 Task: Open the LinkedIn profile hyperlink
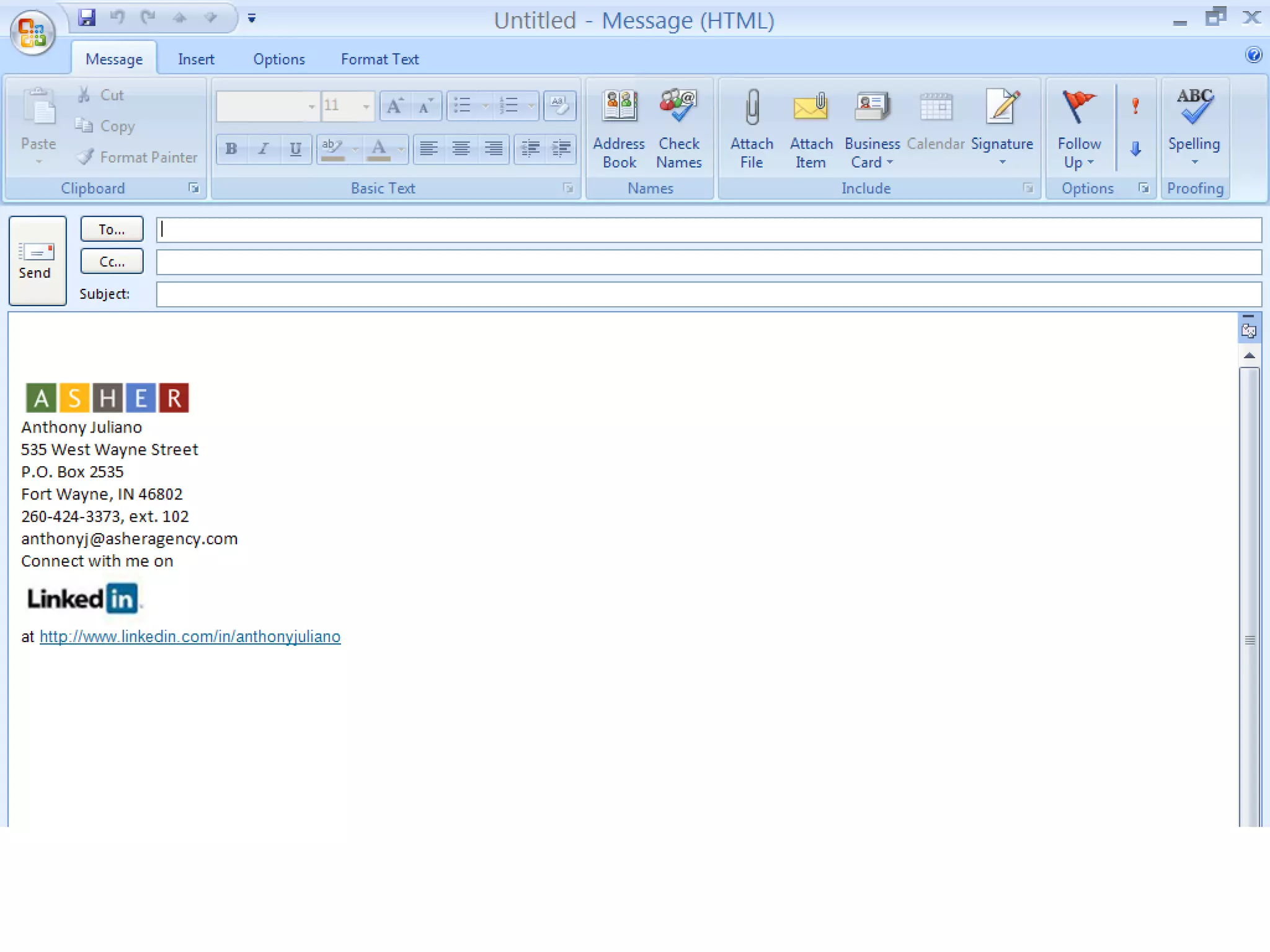tap(190, 637)
